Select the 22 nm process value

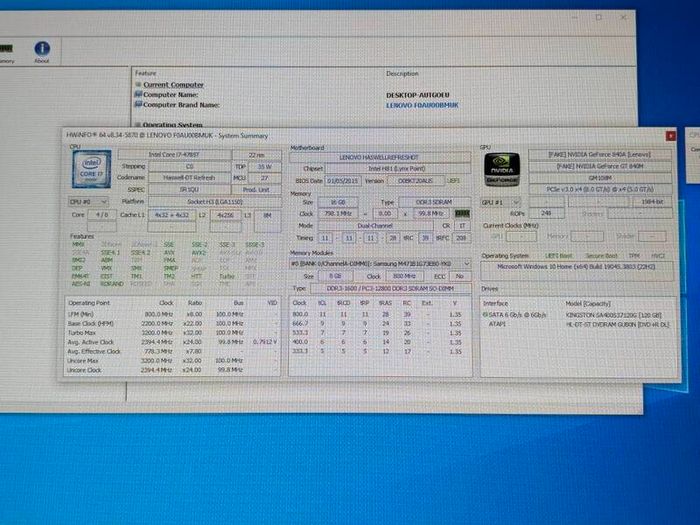point(257,154)
